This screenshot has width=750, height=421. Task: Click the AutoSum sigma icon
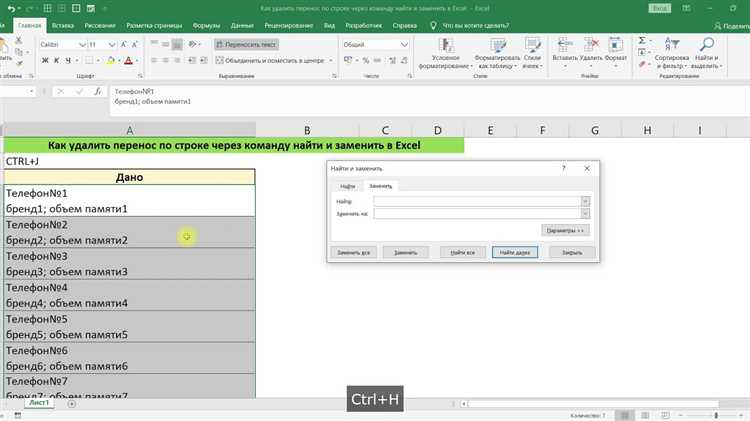(x=642, y=40)
